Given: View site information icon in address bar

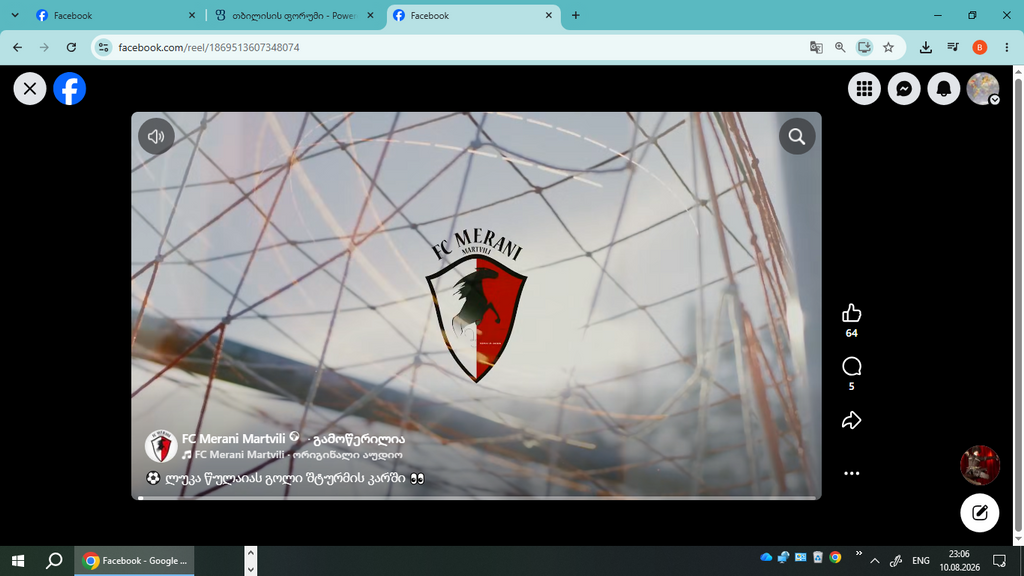Looking at the screenshot, I should pyautogui.click(x=103, y=47).
